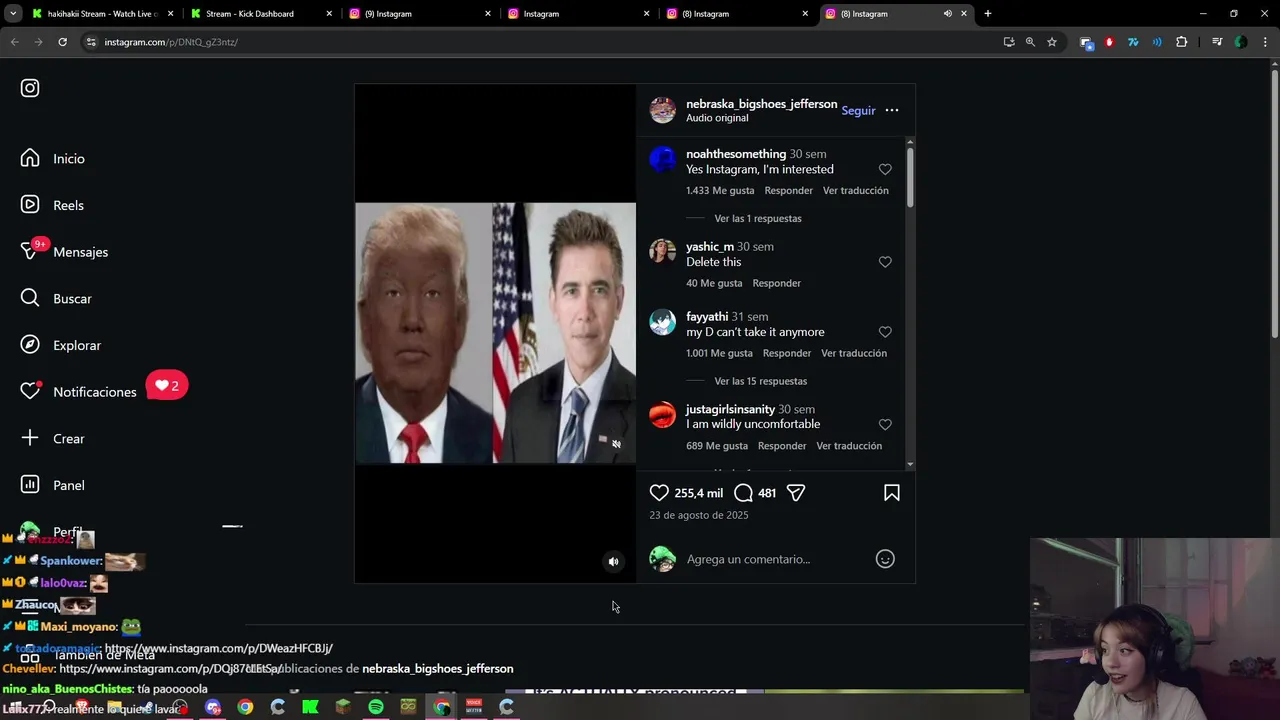Reload the page

click(62, 42)
